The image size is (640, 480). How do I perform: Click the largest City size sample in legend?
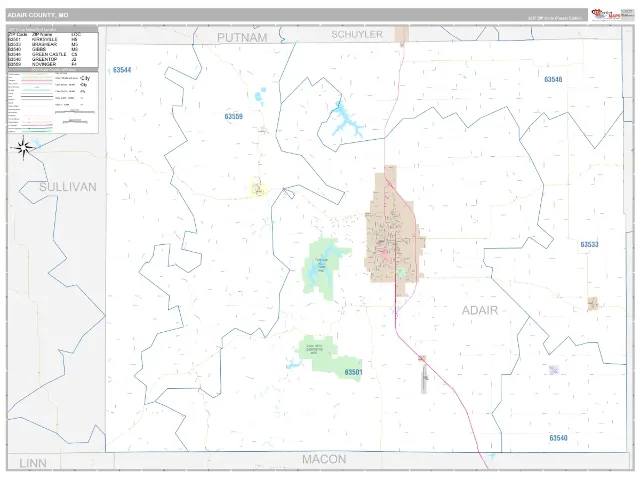point(85,78)
